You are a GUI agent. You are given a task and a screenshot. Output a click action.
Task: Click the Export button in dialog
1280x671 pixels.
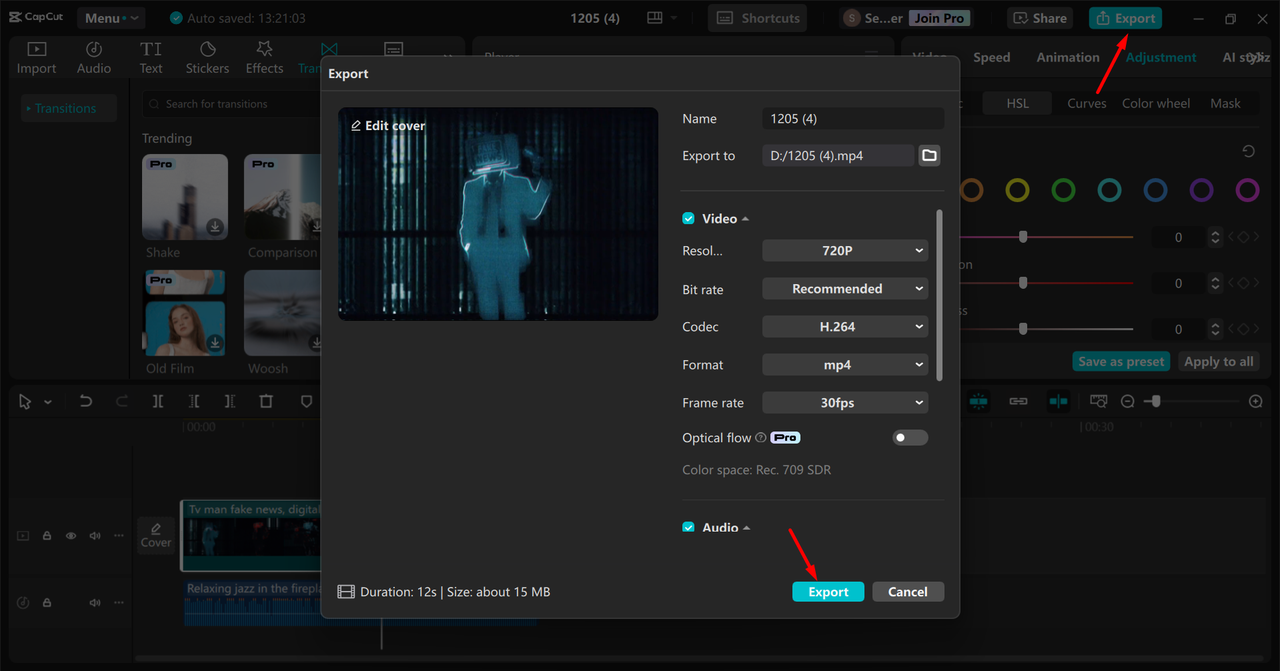[x=828, y=592]
